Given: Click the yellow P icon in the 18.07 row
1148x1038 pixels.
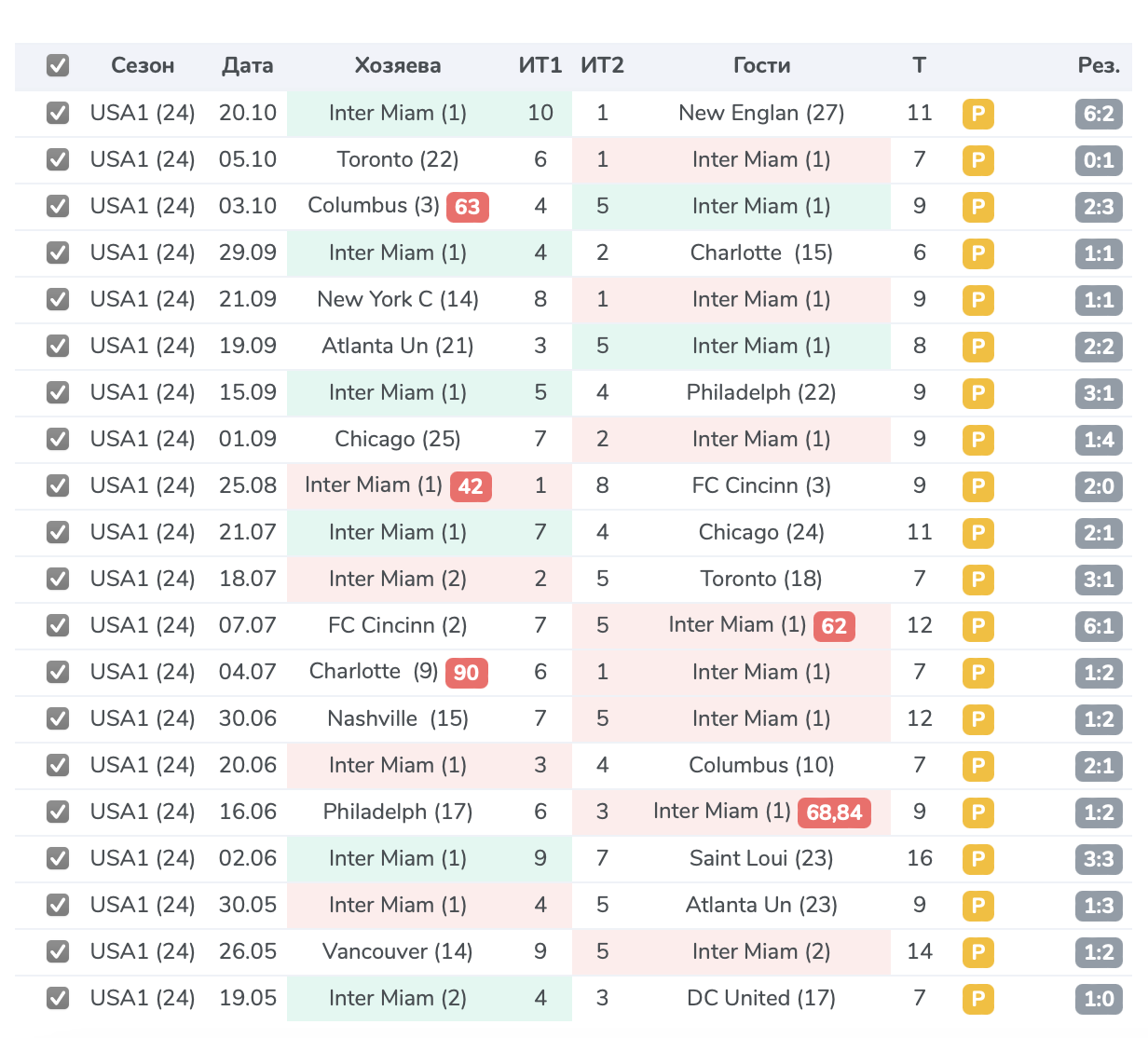Looking at the screenshot, I should click(x=977, y=580).
